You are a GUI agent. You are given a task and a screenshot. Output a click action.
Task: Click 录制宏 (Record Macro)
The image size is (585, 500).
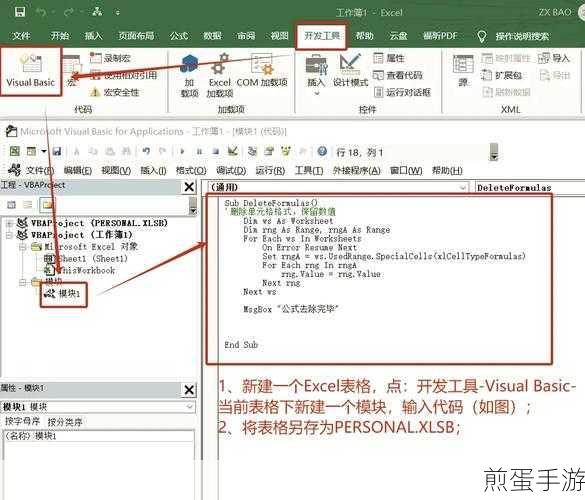point(110,58)
